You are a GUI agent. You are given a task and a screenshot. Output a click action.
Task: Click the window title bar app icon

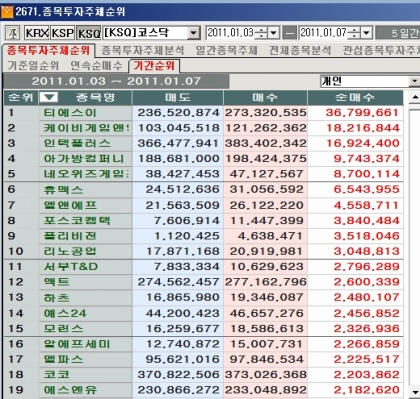[7, 12]
